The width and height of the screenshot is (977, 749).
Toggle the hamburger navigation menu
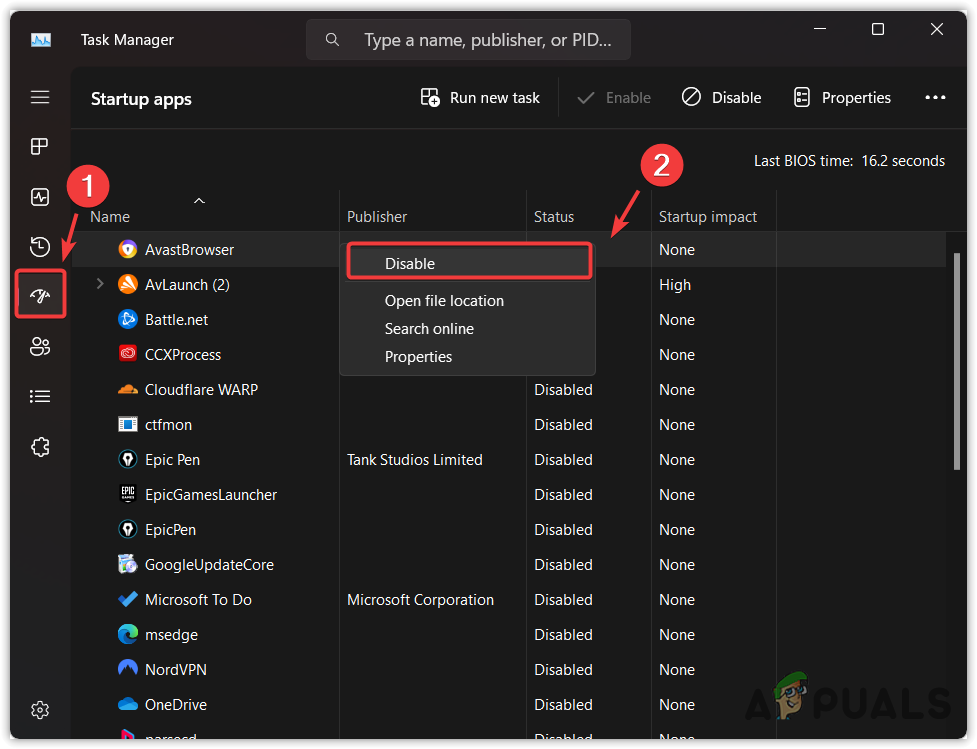coord(40,97)
